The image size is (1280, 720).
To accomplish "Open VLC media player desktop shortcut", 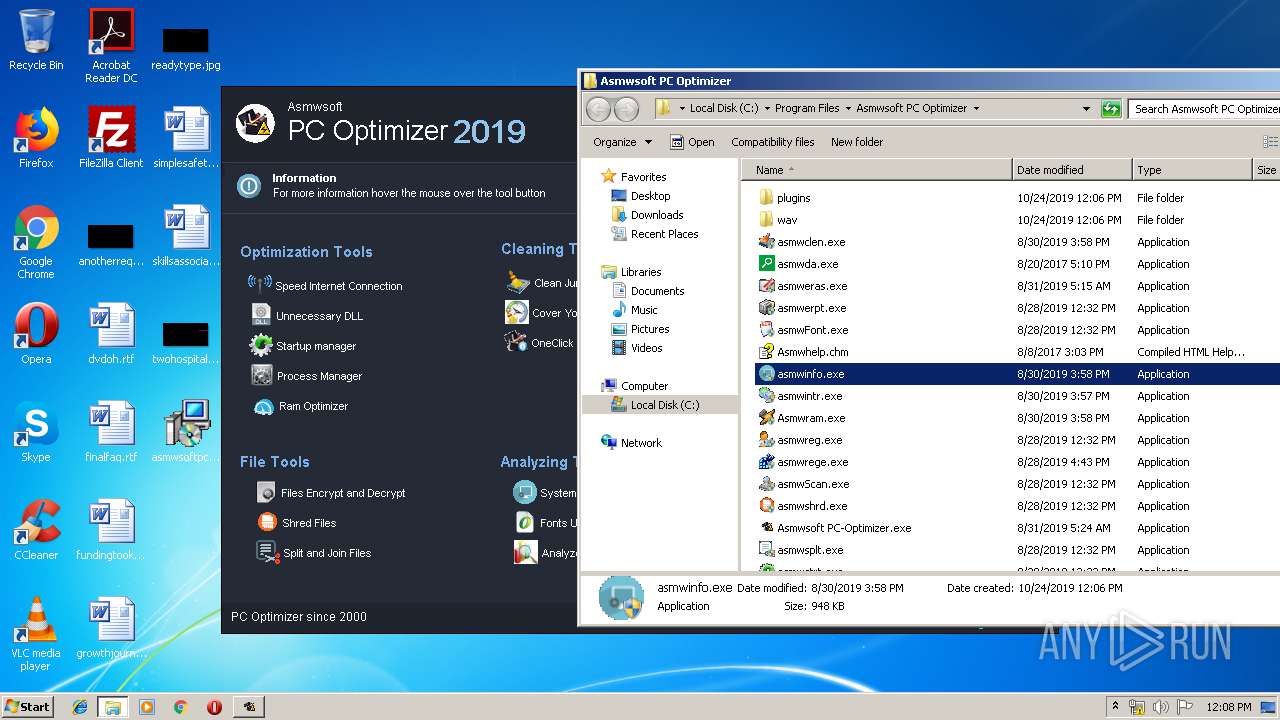I will (36, 634).
